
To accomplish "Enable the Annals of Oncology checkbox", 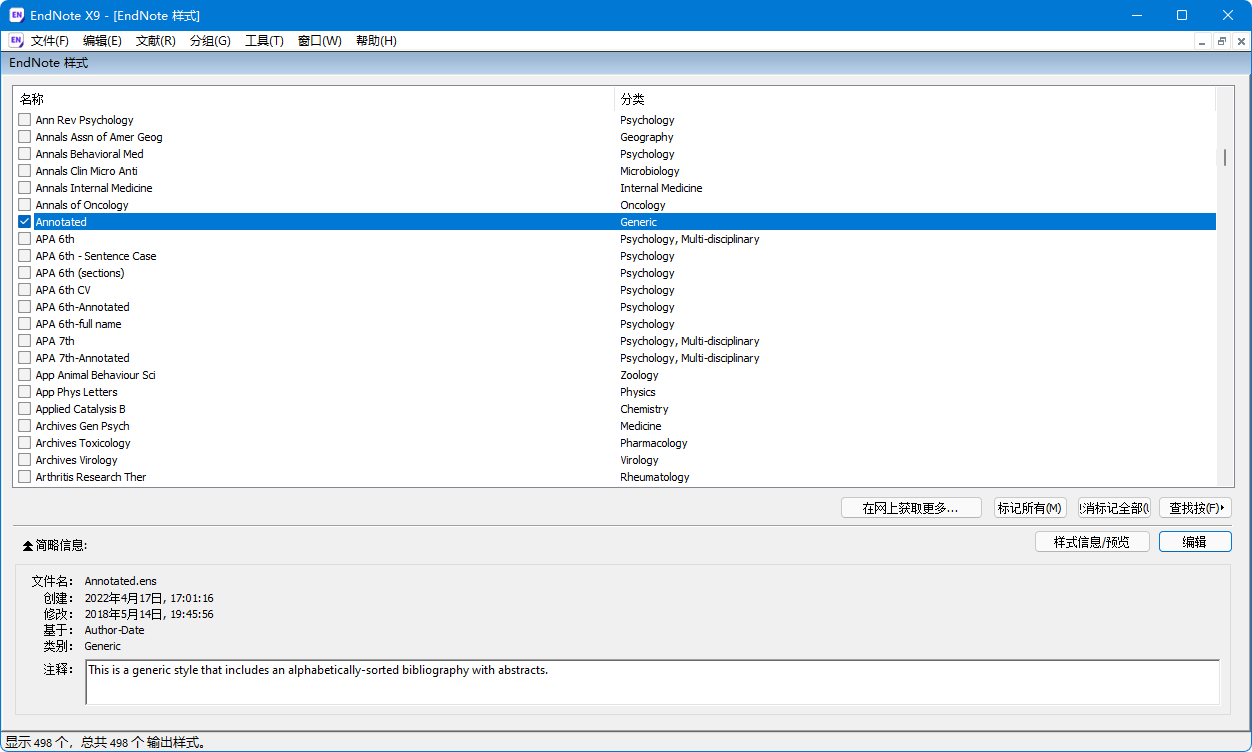I will pos(25,205).
